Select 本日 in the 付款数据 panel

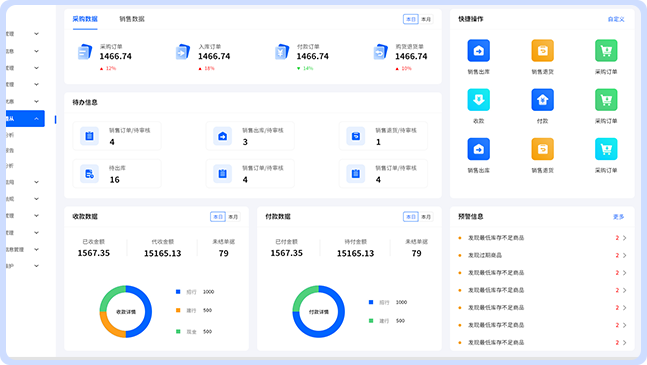(x=411, y=217)
